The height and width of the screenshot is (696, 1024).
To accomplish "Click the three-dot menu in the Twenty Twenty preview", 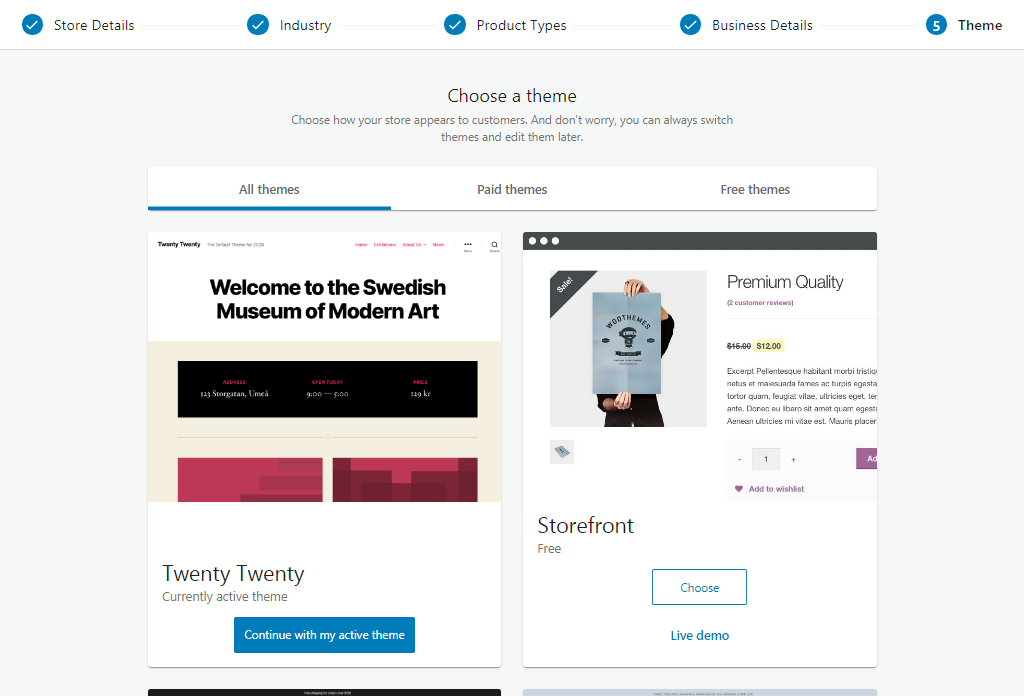I will coord(468,245).
